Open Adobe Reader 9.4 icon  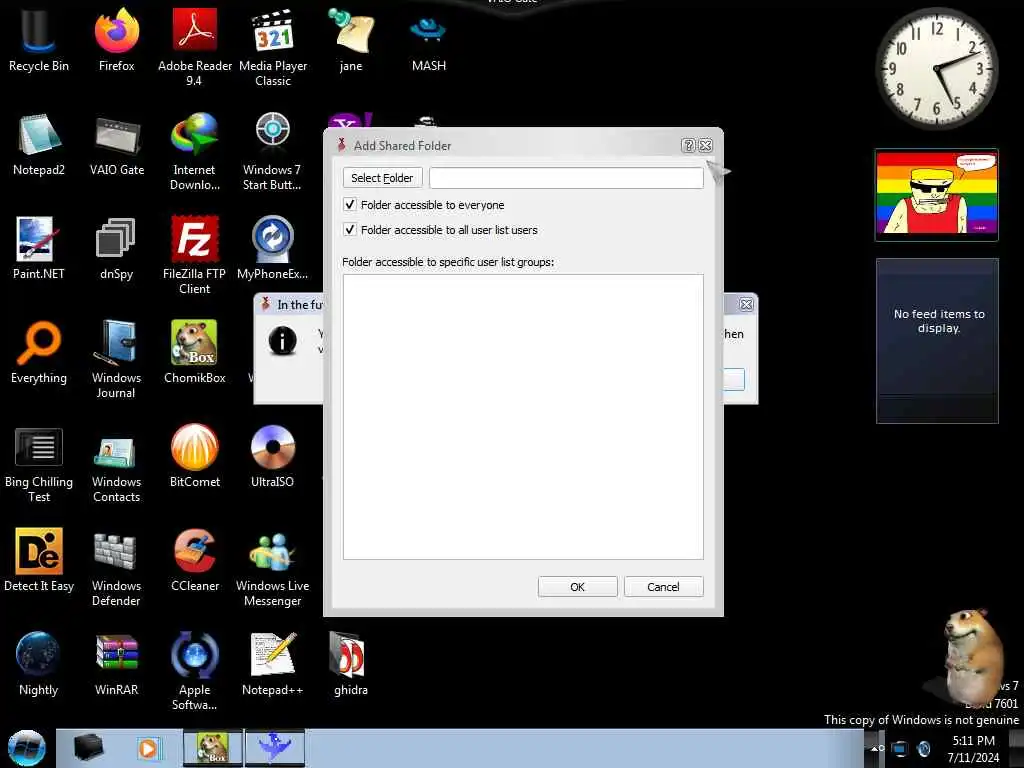coord(194,47)
